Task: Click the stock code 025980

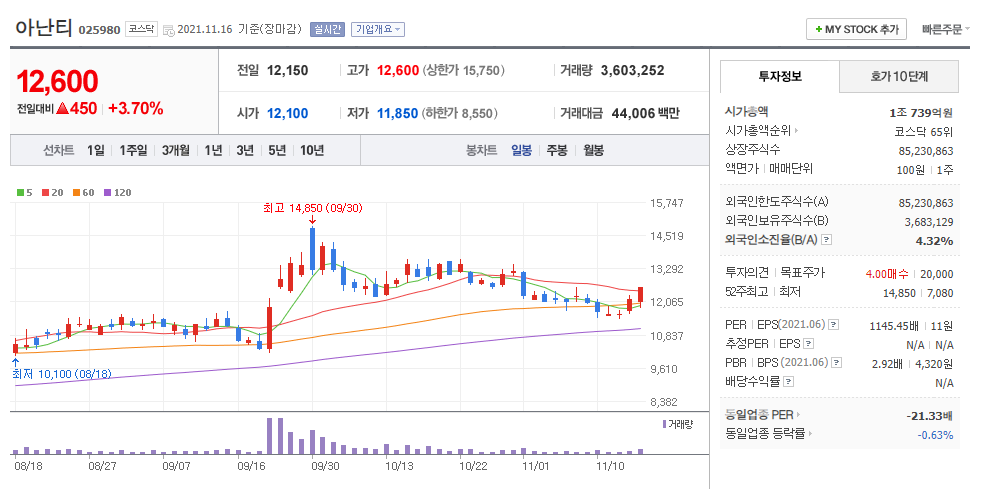Action: pyautogui.click(x=100, y=30)
